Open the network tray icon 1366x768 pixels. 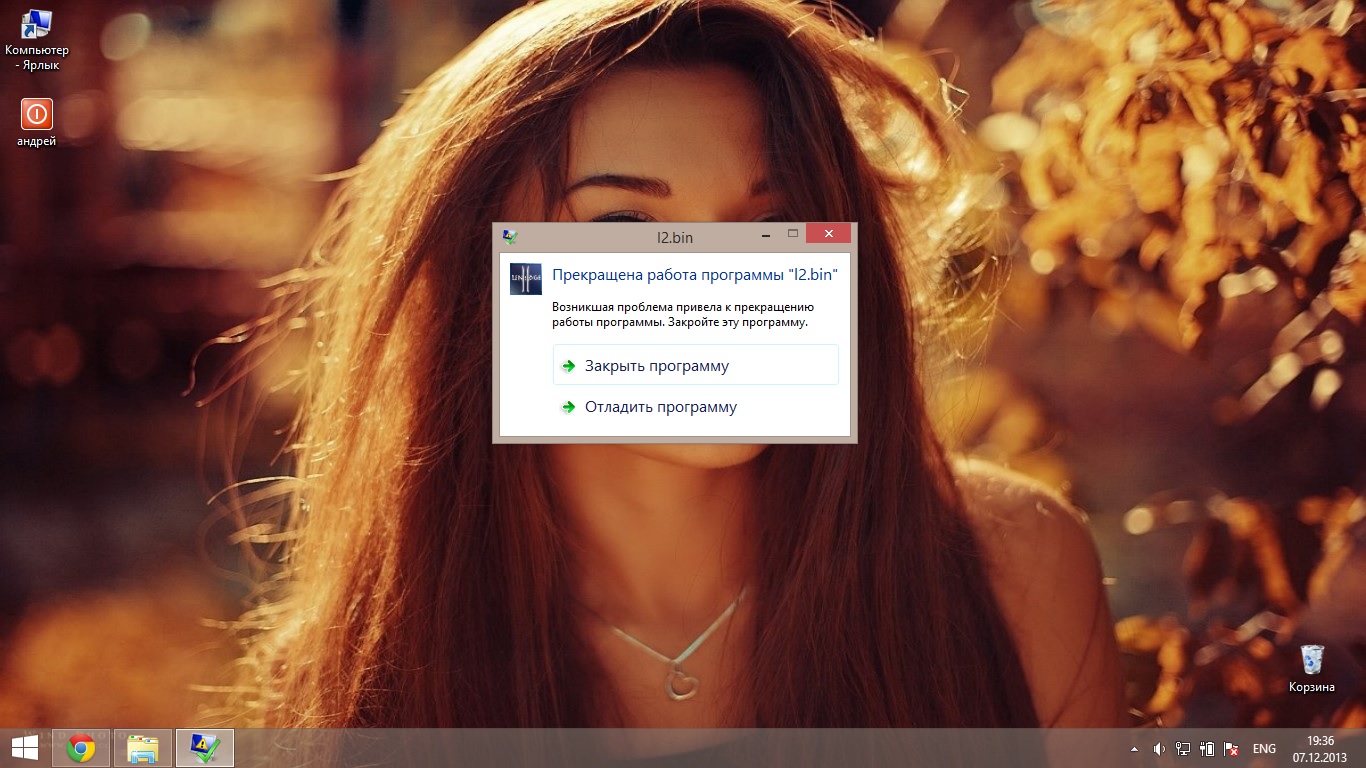1183,748
